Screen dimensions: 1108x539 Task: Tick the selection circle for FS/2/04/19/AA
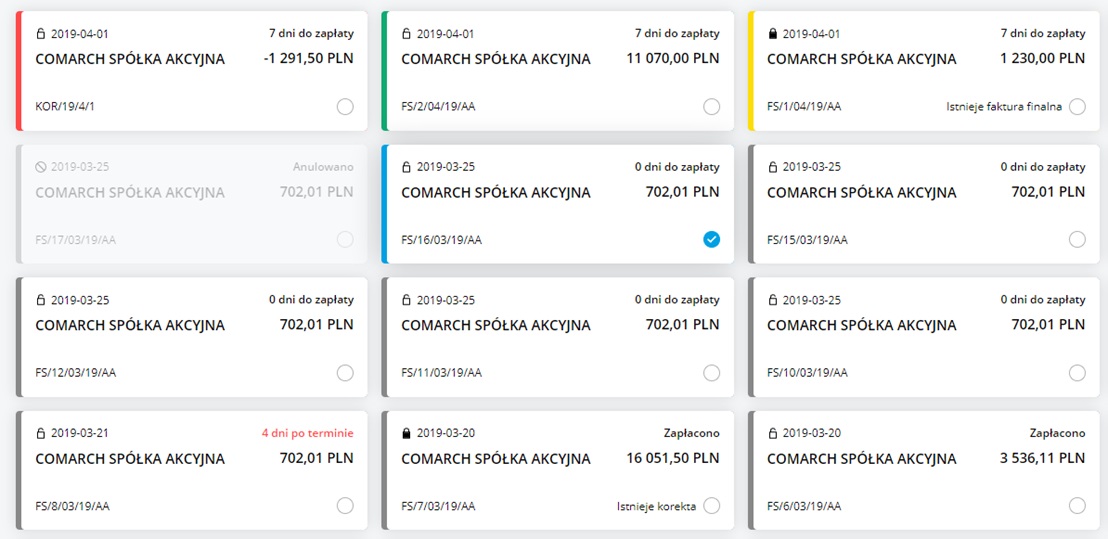point(711,107)
